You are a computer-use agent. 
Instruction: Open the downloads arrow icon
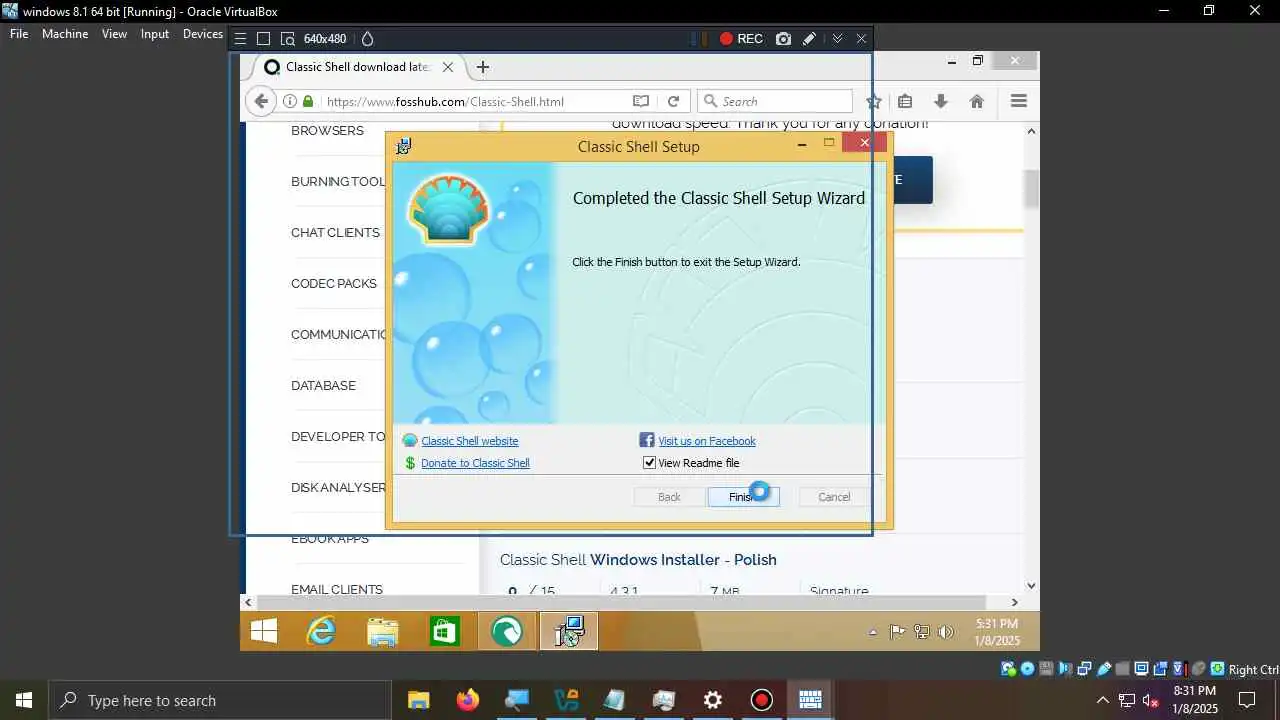tap(940, 101)
